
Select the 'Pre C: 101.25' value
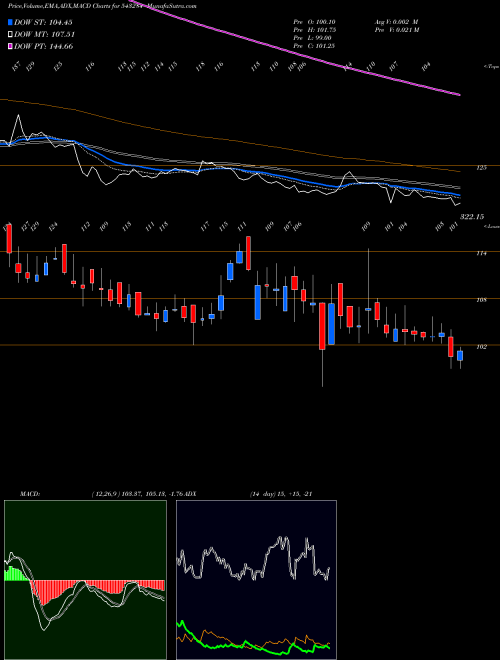click(x=314, y=46)
